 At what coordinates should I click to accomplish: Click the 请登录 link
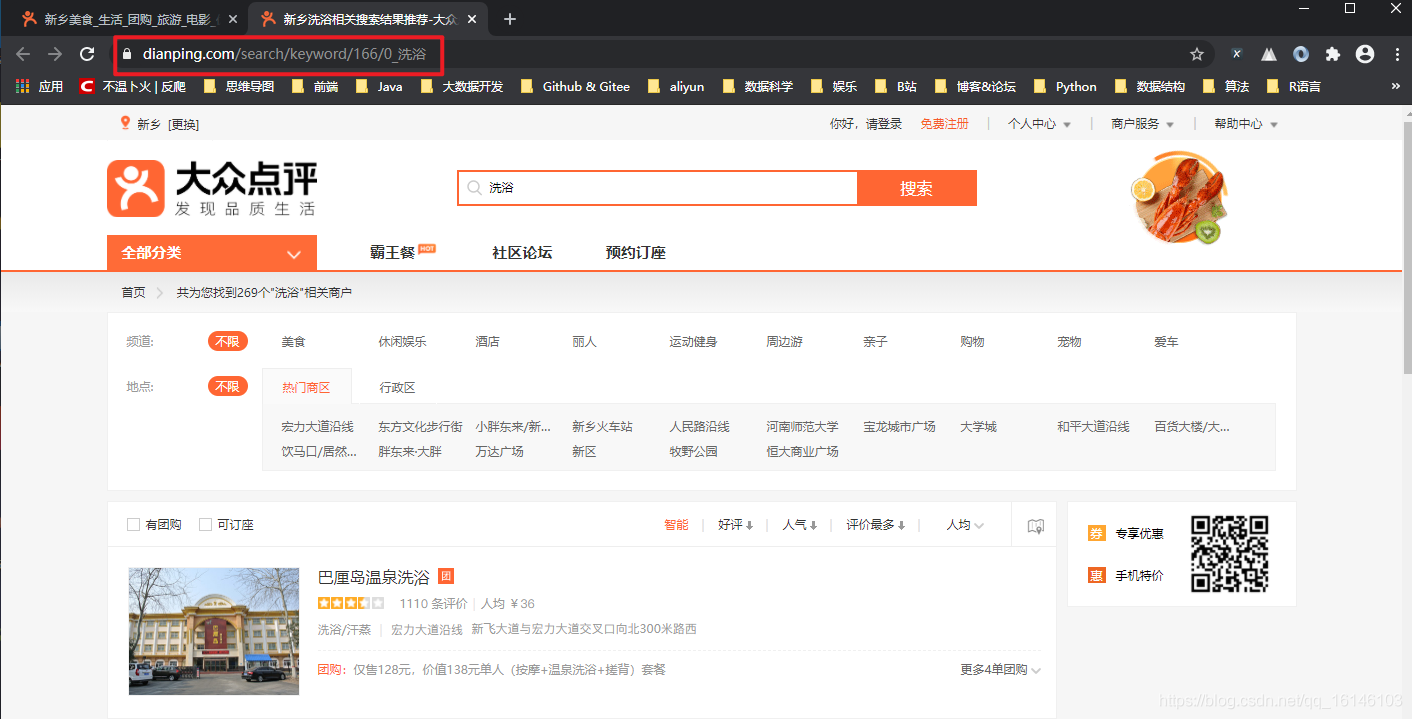click(884, 124)
